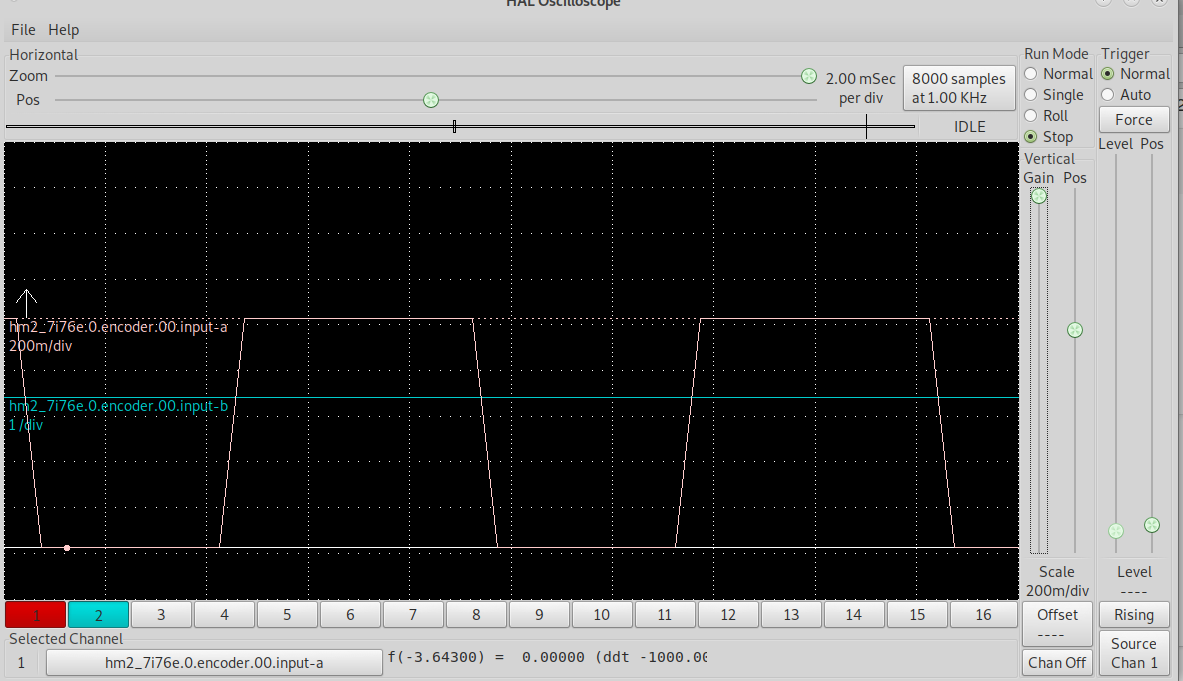Click the horizontal Pos slider handle
This screenshot has width=1183, height=681.
[x=431, y=100]
